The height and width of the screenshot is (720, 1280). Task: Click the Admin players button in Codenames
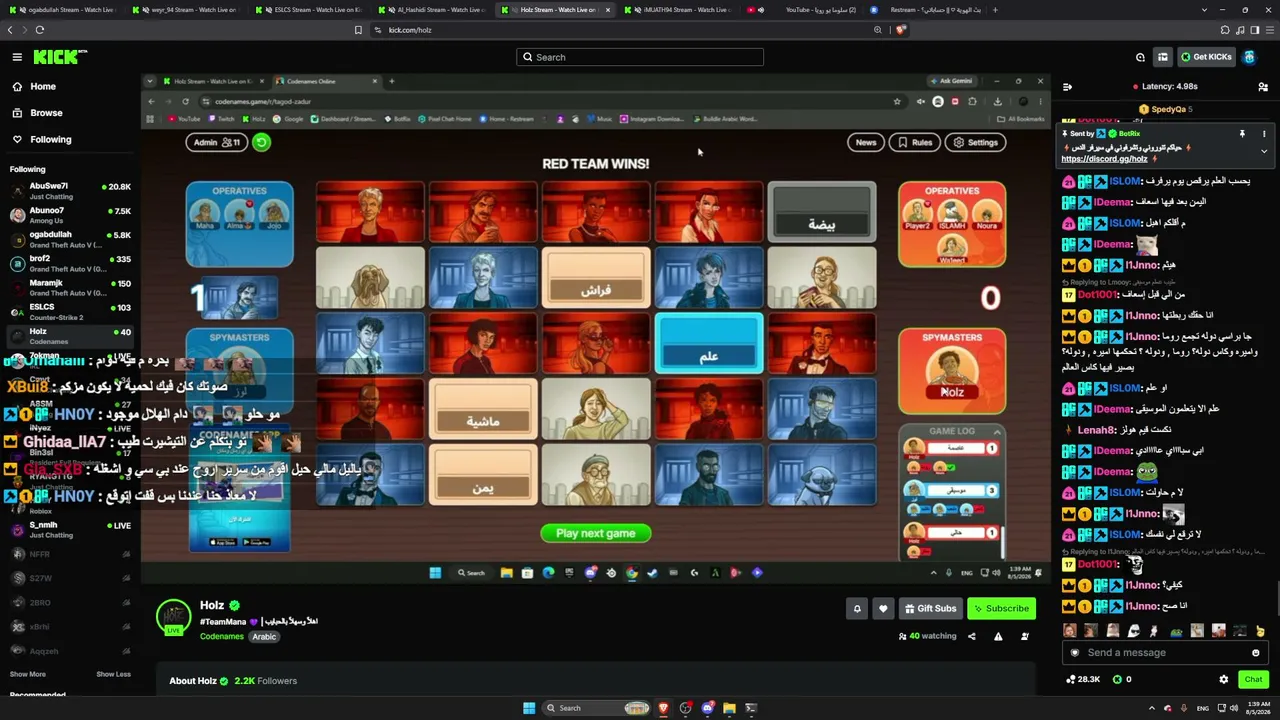(217, 142)
